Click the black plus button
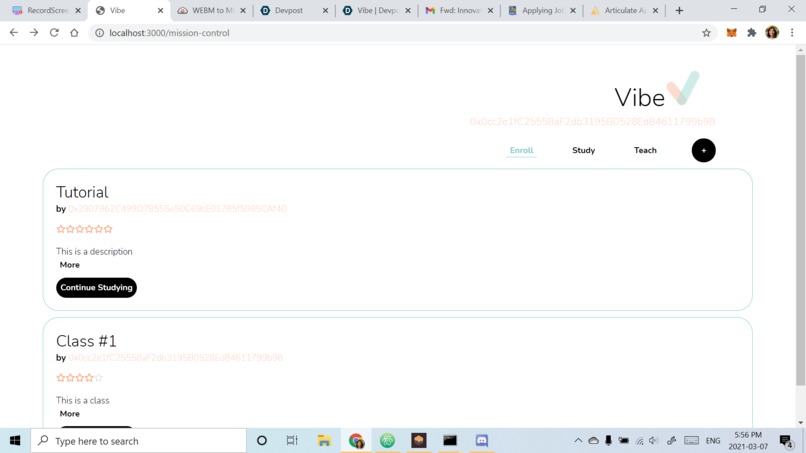Image resolution: width=806 pixels, height=453 pixels. (703, 150)
